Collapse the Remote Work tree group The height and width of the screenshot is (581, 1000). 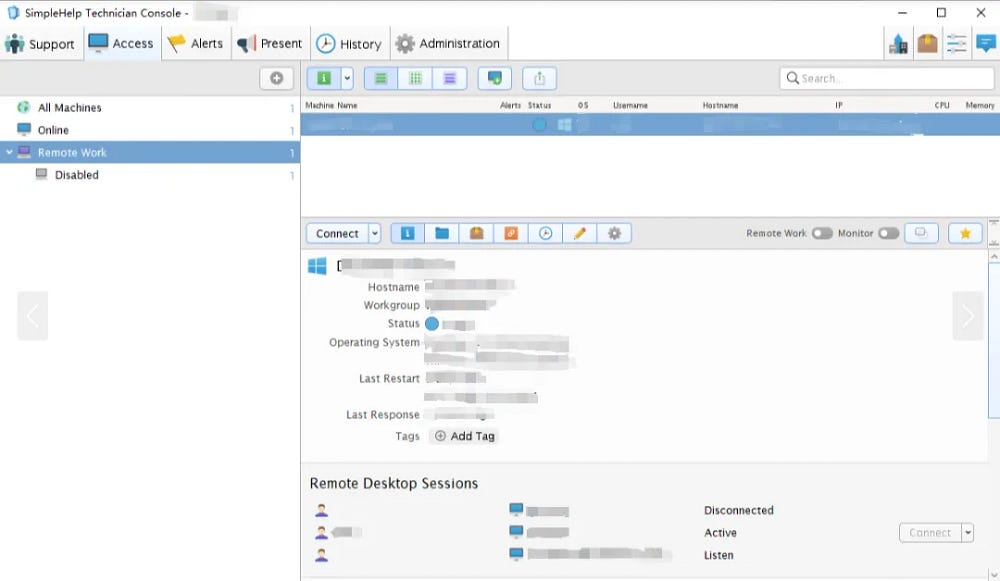click(x=10, y=152)
